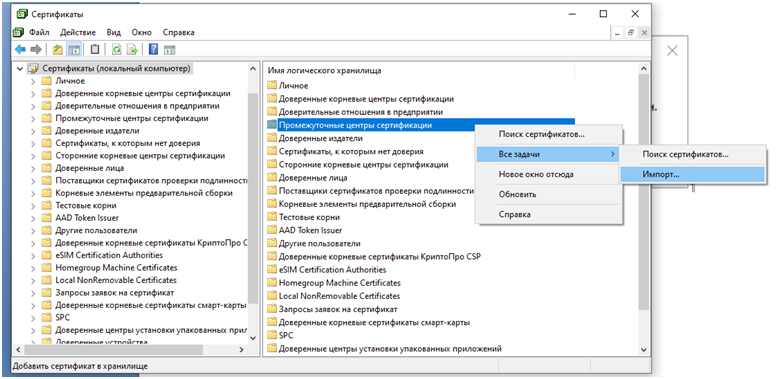Open the Файл menu
Viewport: 776px width, 379px height.
[x=39, y=33]
